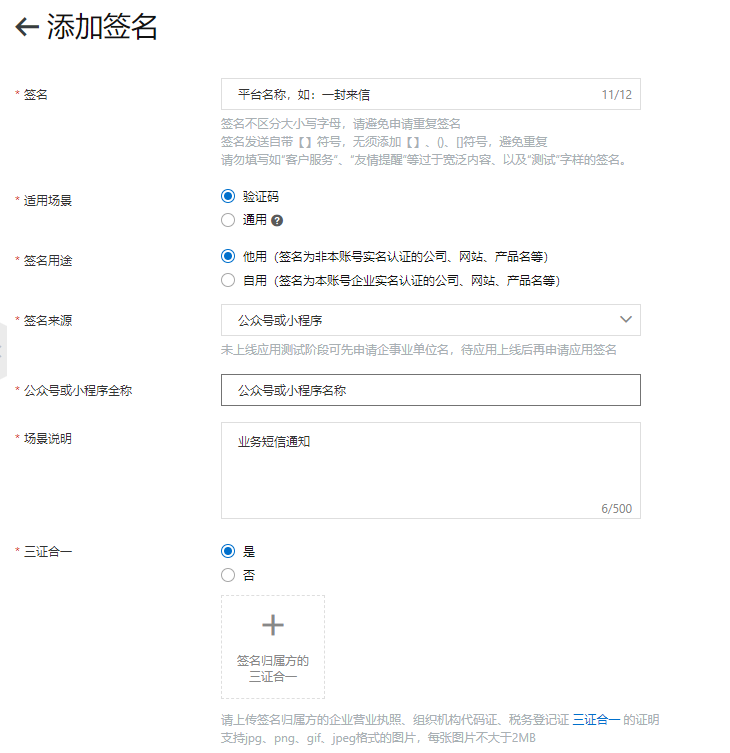Viewport: 730px width, 753px height.
Task: Click the 验证码 option label text
Action: click(x=261, y=196)
